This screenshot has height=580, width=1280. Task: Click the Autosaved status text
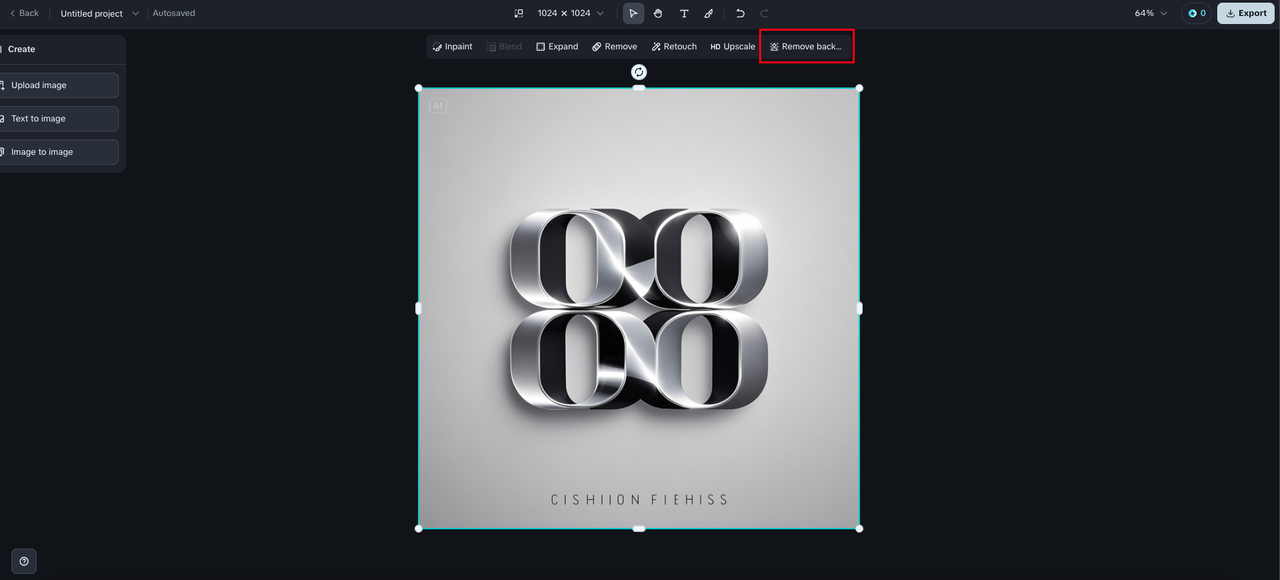click(x=174, y=13)
